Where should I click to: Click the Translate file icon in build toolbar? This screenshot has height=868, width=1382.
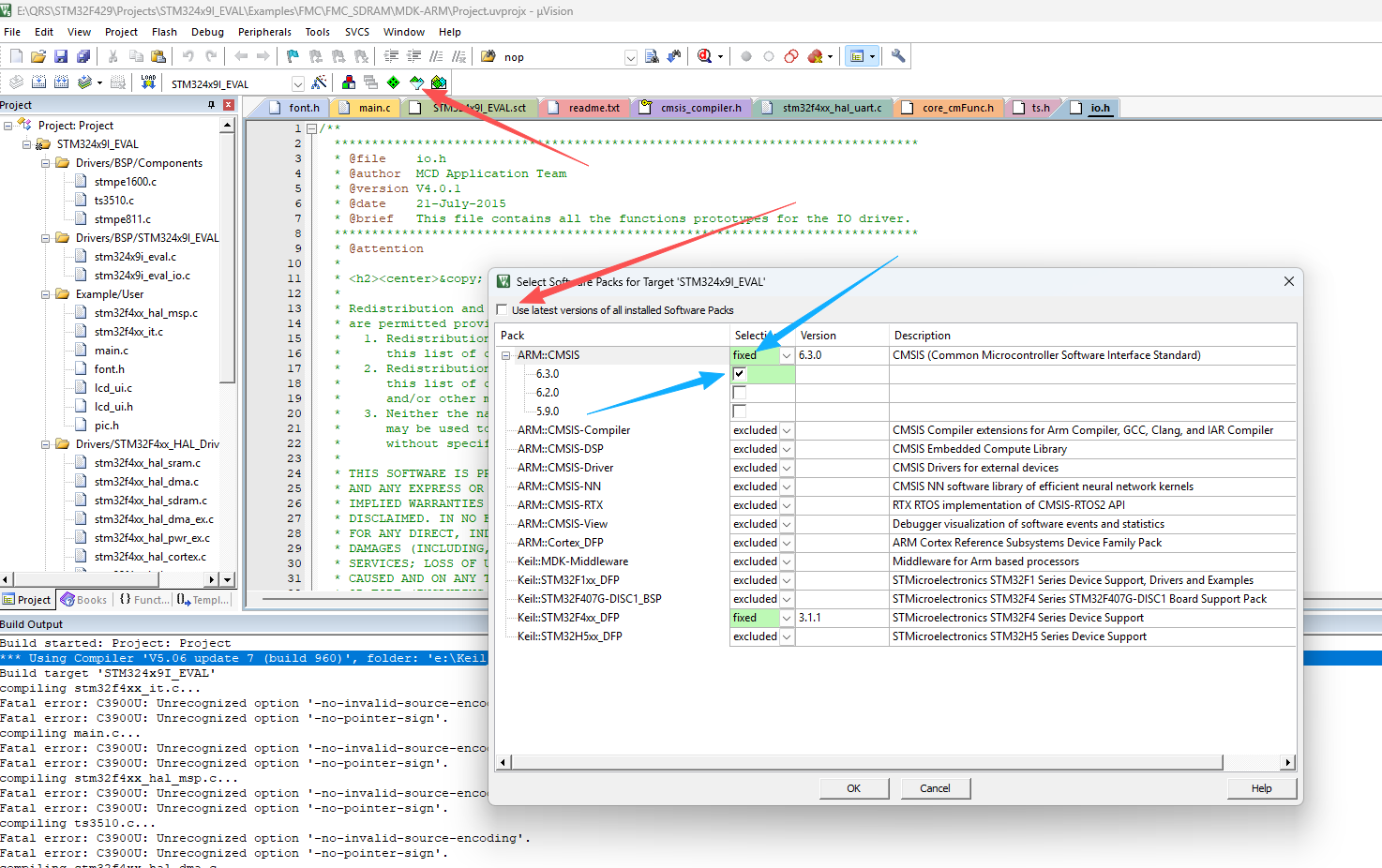pos(16,82)
